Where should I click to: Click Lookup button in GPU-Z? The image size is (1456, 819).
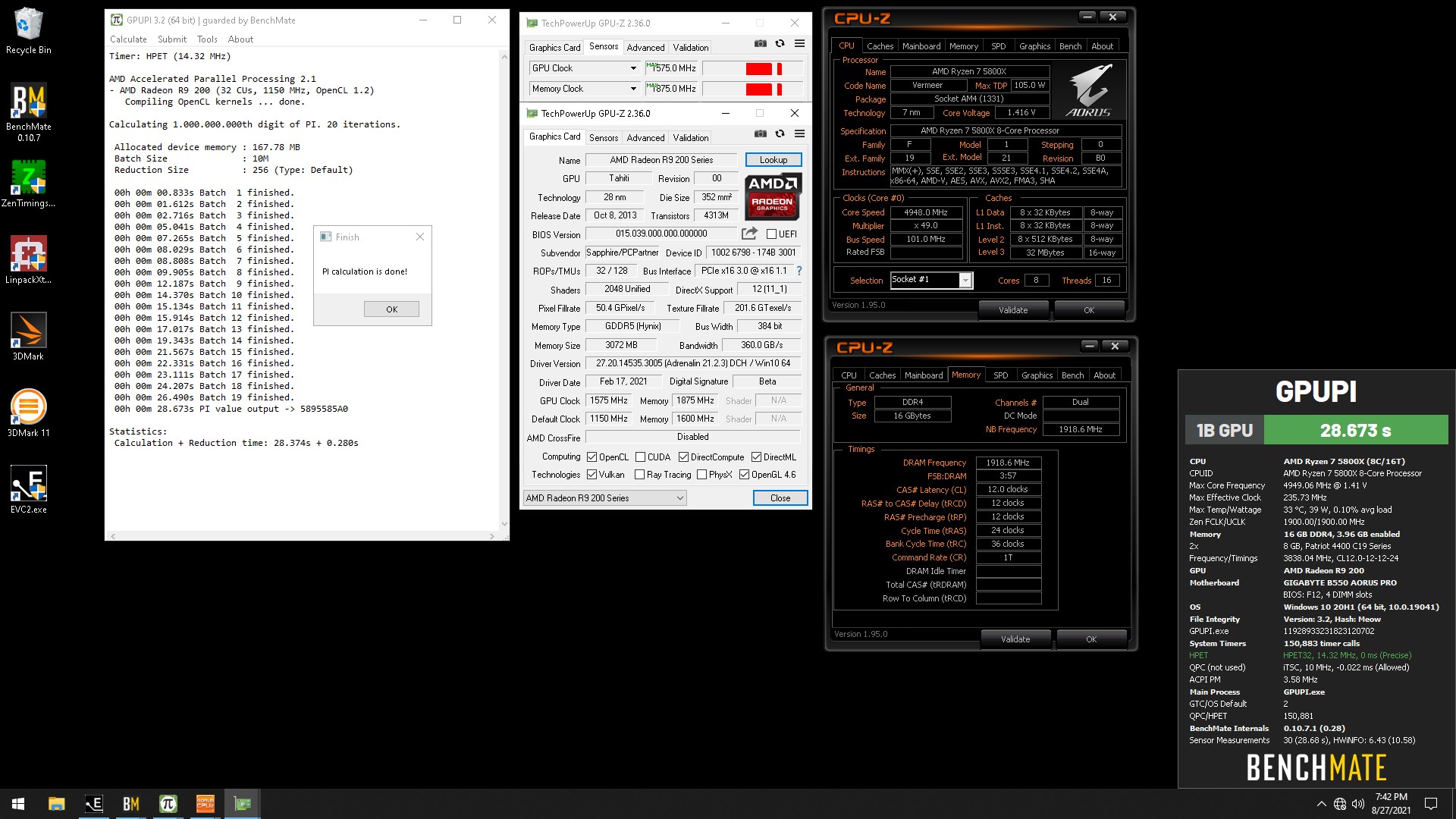[x=773, y=160]
